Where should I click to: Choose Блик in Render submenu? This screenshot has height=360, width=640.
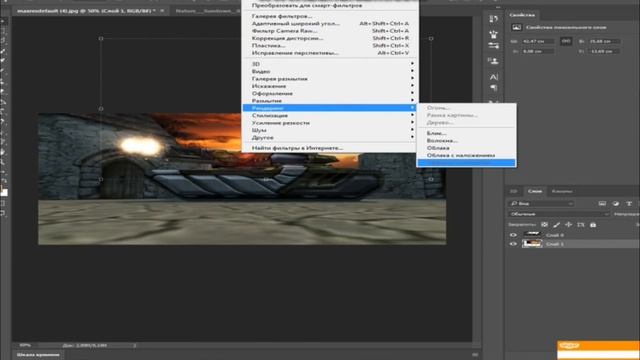click(x=466, y=133)
